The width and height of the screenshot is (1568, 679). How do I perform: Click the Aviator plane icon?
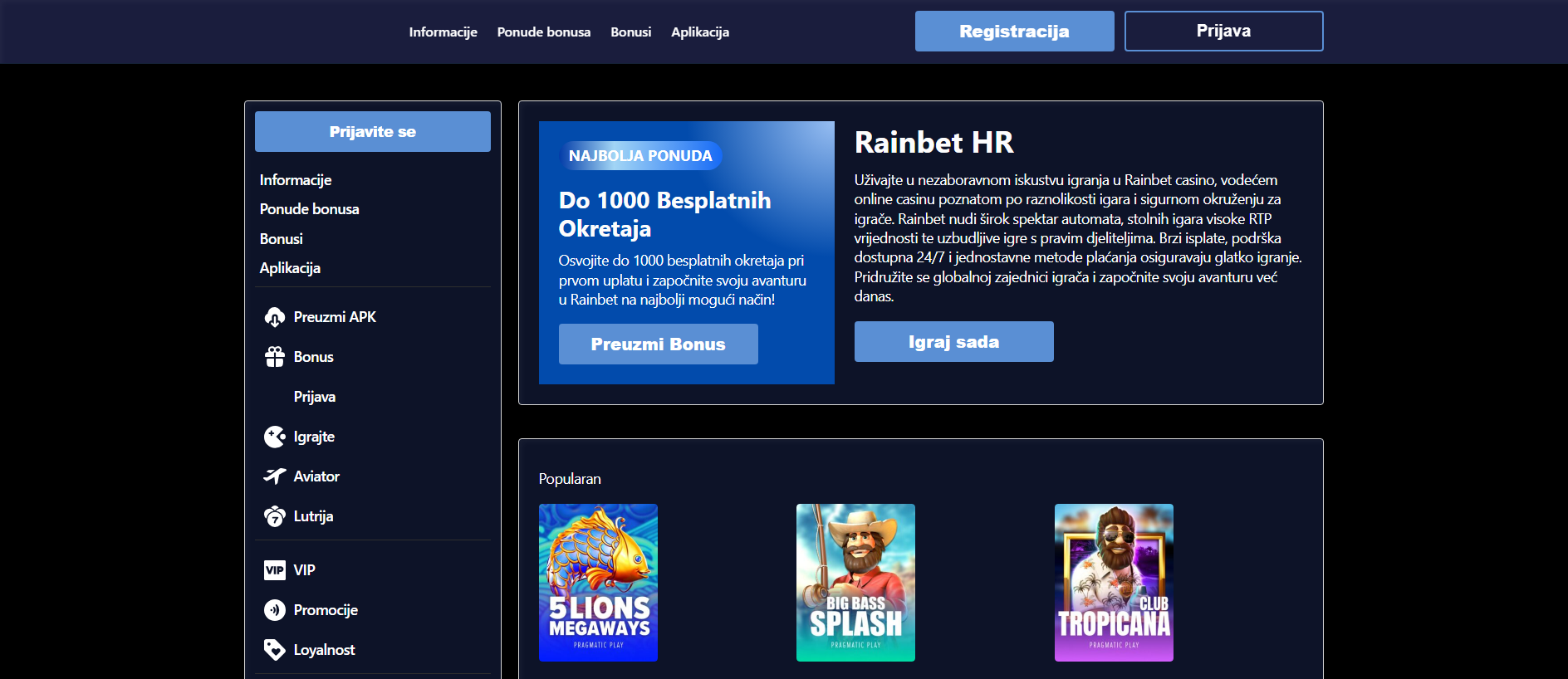click(x=275, y=476)
